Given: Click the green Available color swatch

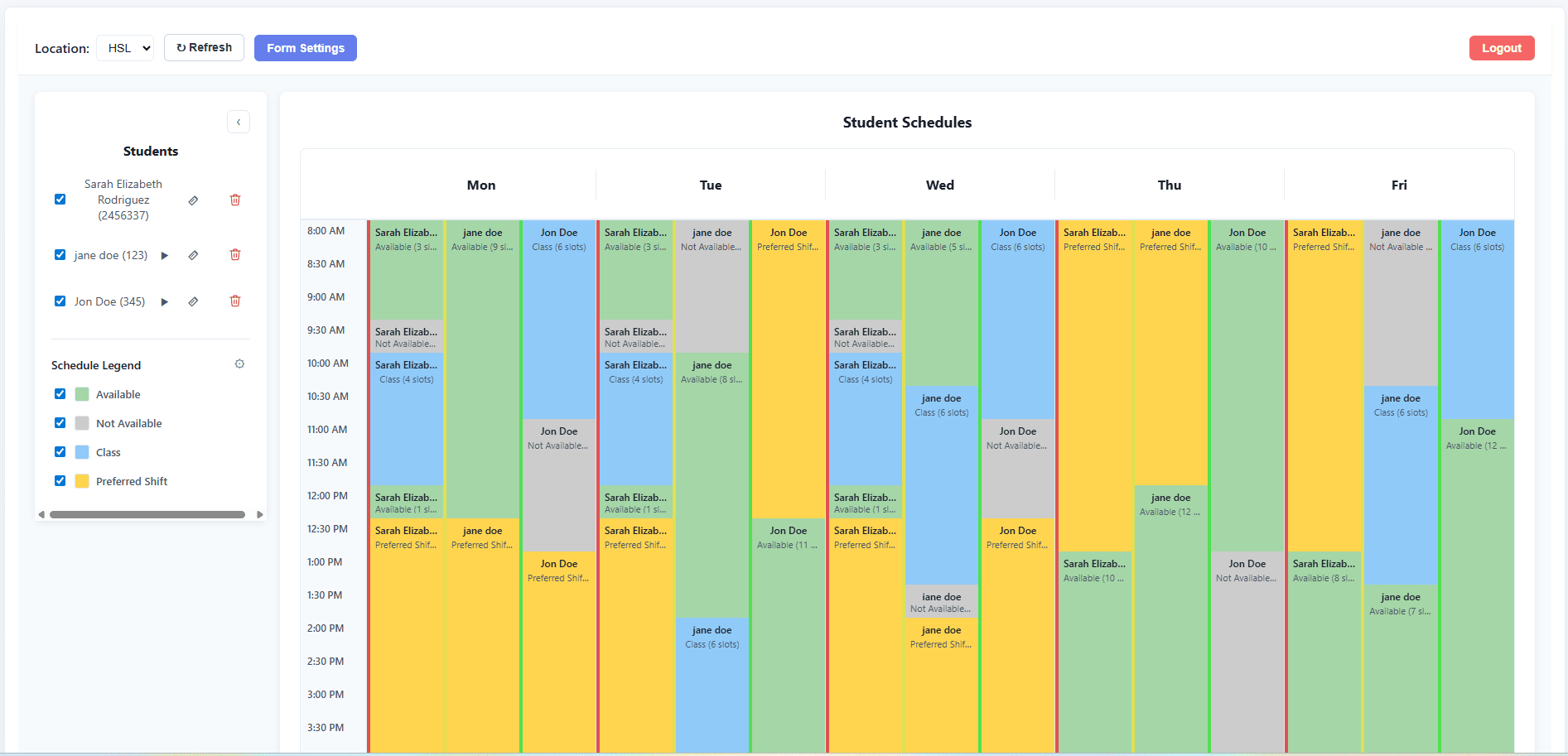Looking at the screenshot, I should coord(82,394).
